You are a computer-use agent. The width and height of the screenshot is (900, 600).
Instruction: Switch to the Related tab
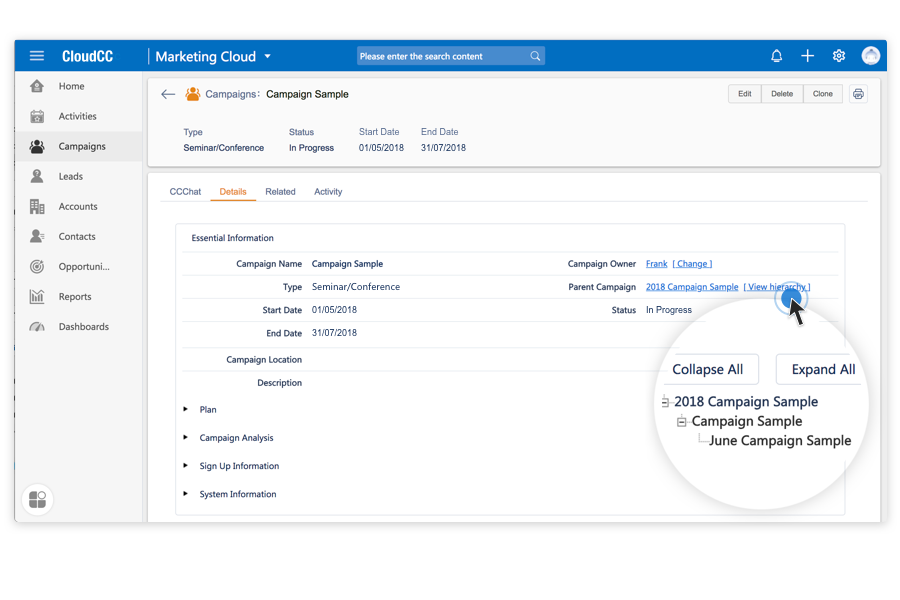(280, 191)
